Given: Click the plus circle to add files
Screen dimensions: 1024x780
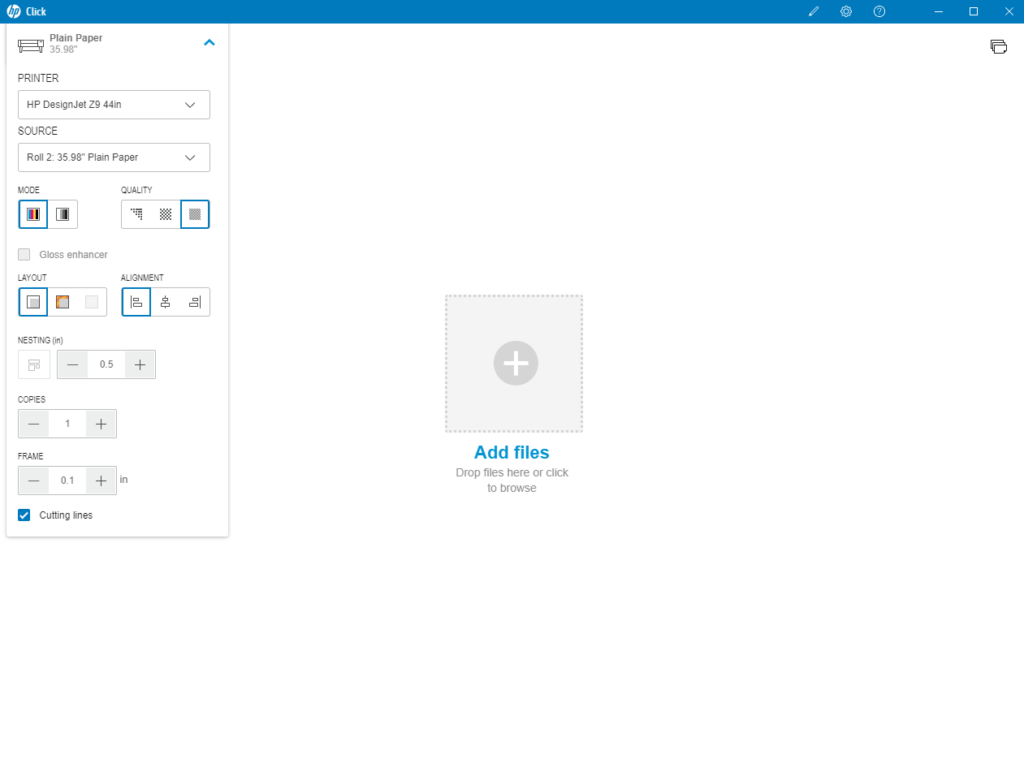Looking at the screenshot, I should click(x=515, y=363).
